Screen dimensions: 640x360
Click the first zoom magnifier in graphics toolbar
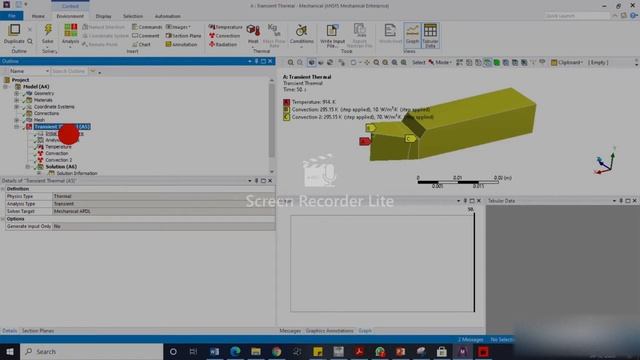pyautogui.click(x=291, y=62)
